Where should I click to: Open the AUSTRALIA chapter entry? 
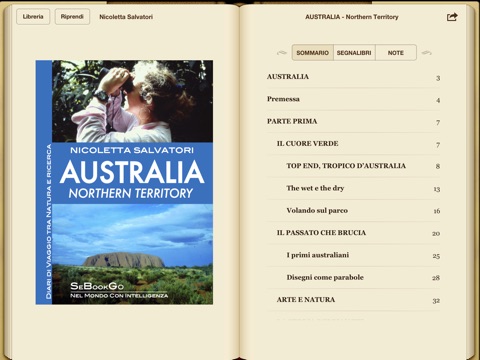pos(353,77)
